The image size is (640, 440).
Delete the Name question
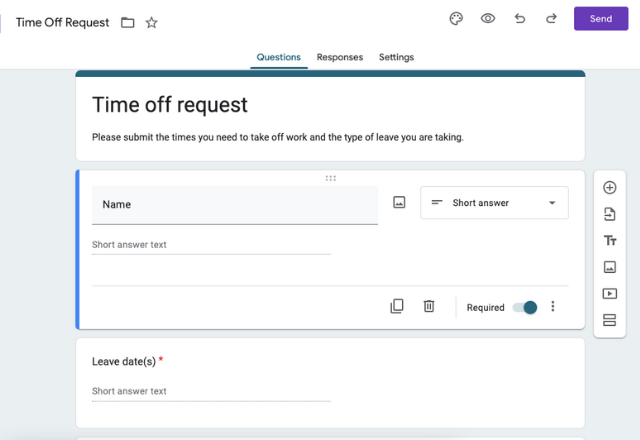pyautogui.click(x=429, y=306)
